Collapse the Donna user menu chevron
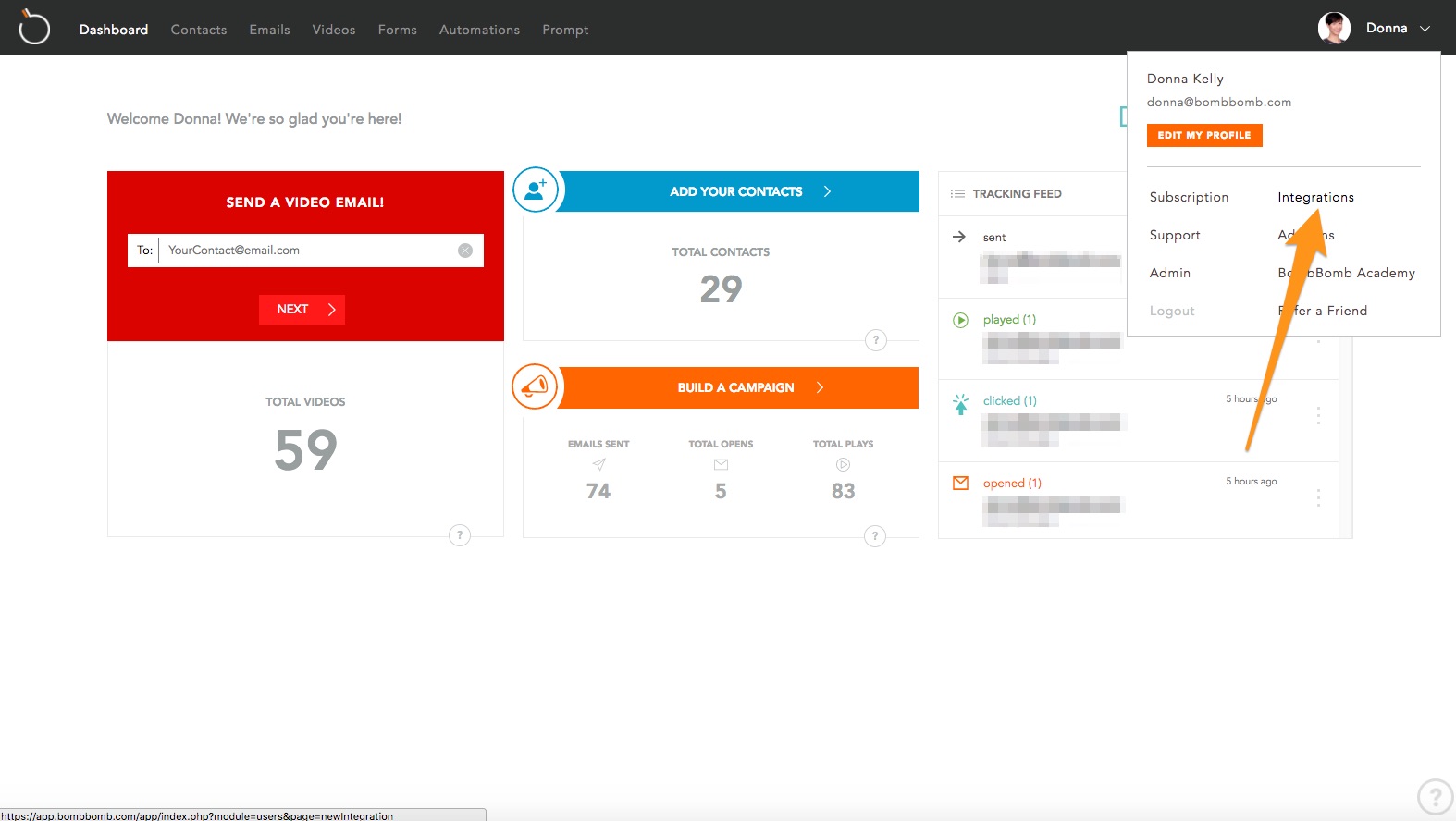The height and width of the screenshot is (821, 1456). [x=1425, y=29]
